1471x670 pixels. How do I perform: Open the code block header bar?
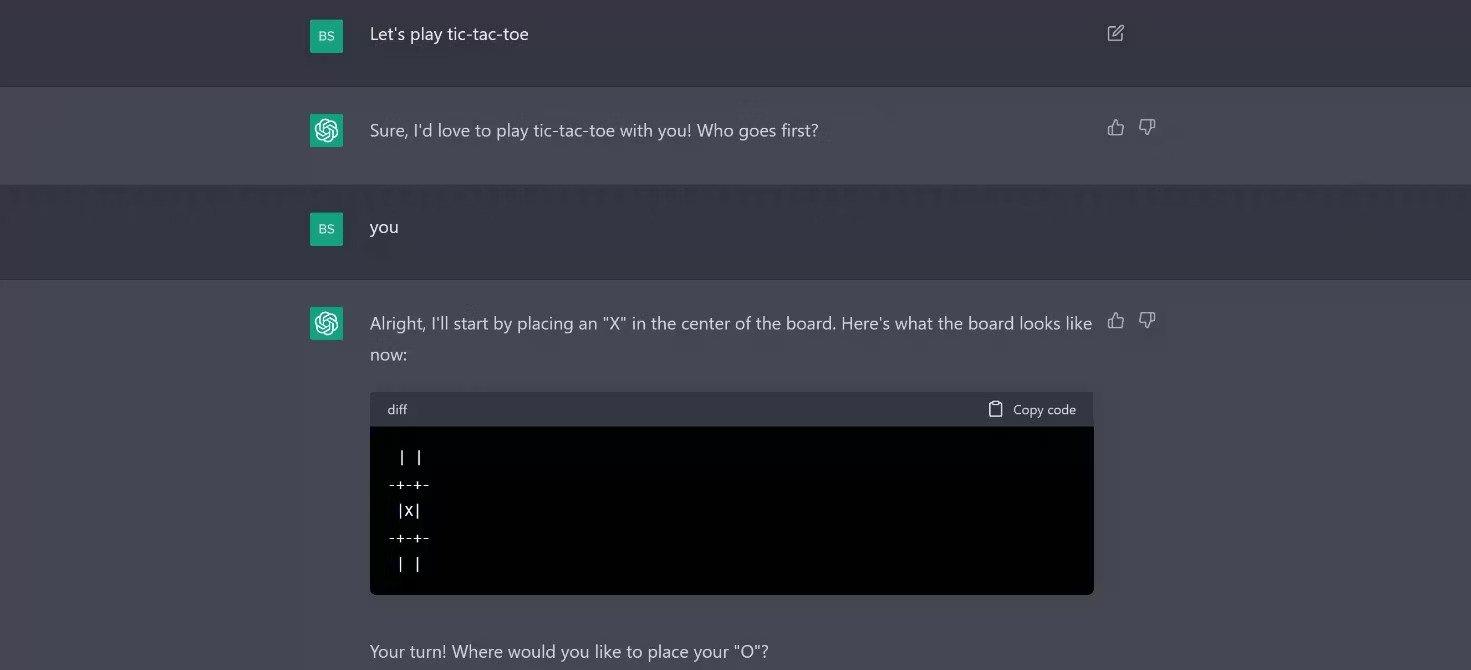(x=700, y=409)
